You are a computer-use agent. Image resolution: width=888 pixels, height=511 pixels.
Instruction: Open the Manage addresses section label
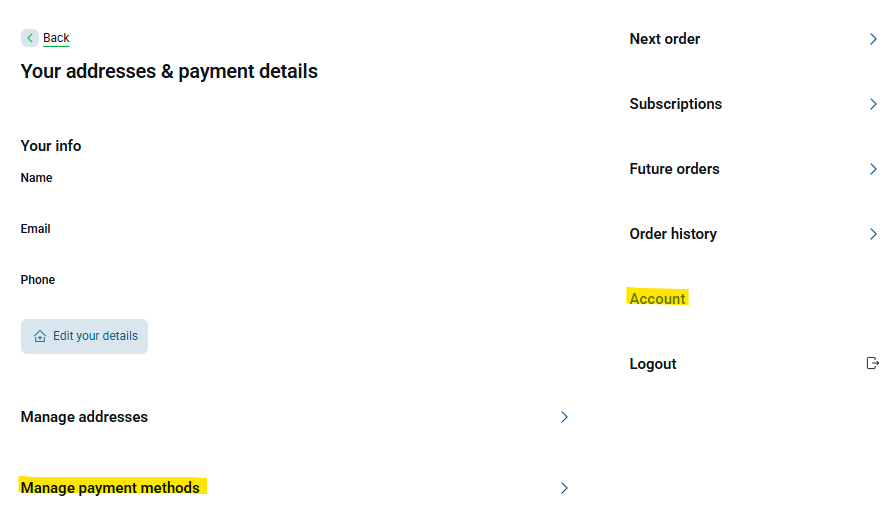84,417
